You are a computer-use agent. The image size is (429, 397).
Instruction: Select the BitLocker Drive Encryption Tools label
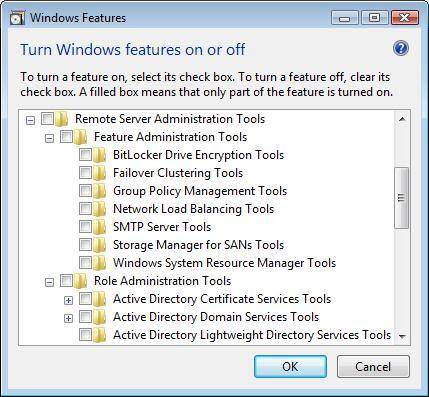pyautogui.click(x=199, y=155)
